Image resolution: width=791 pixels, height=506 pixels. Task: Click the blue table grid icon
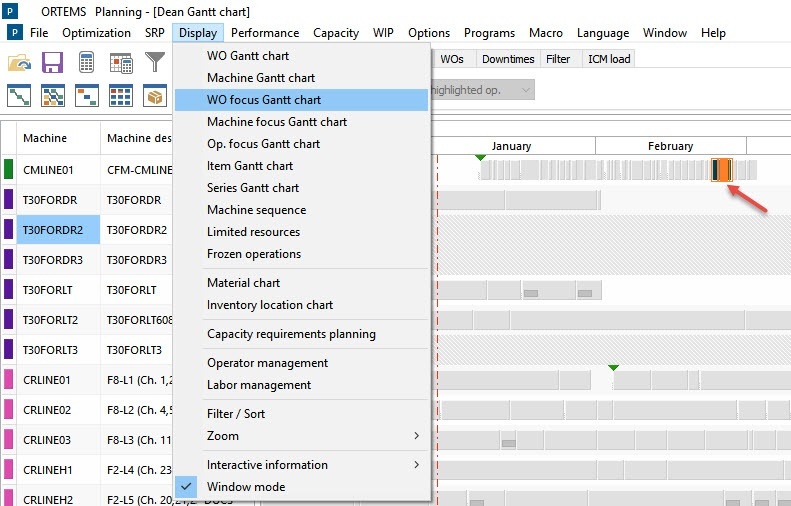pyautogui.click(x=121, y=95)
